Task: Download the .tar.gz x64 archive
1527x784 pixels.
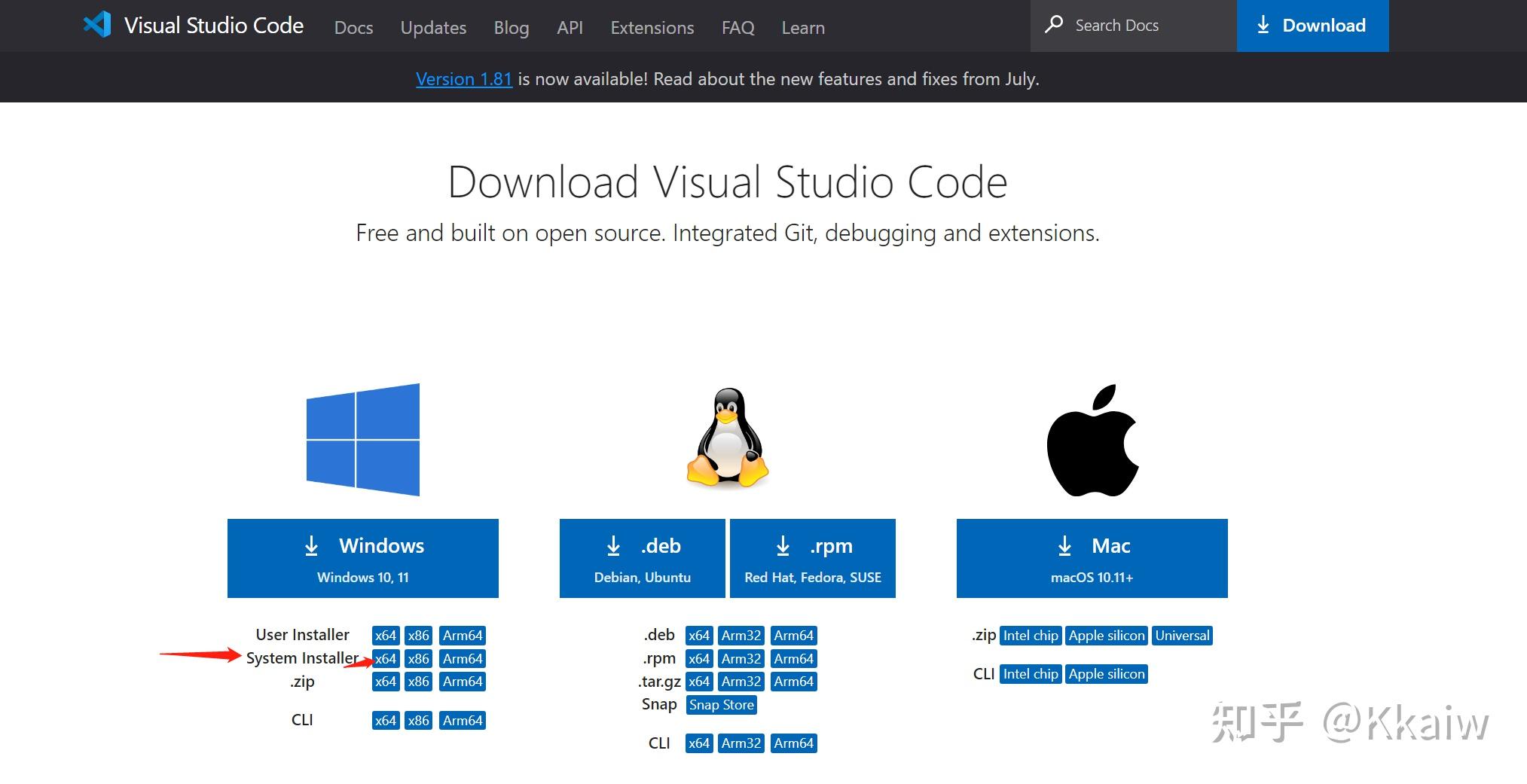Action: (x=698, y=681)
